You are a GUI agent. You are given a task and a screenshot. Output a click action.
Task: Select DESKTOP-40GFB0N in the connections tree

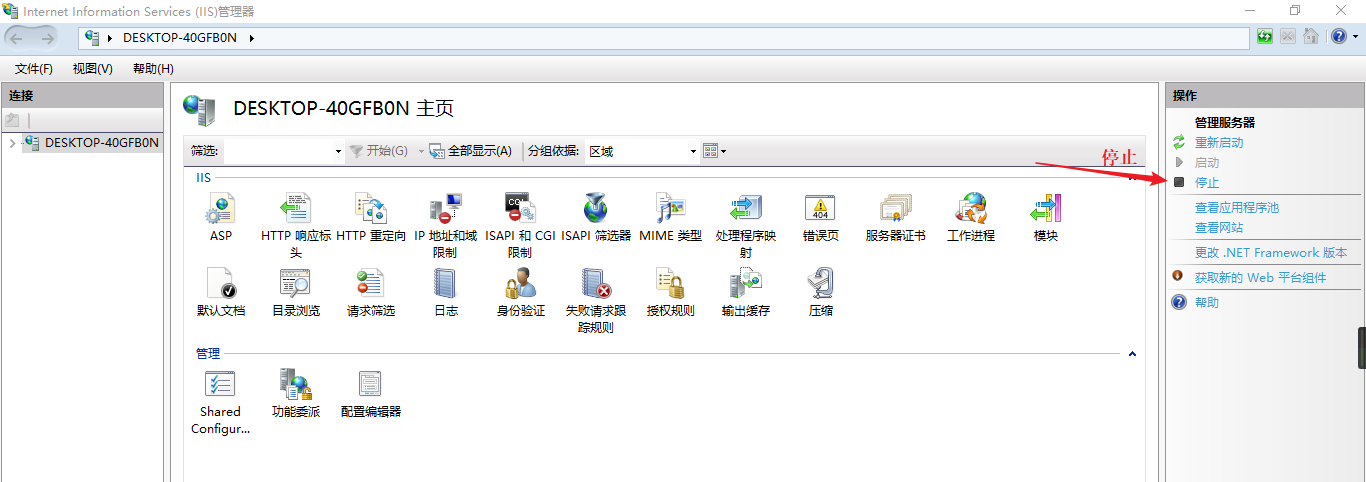click(x=101, y=143)
